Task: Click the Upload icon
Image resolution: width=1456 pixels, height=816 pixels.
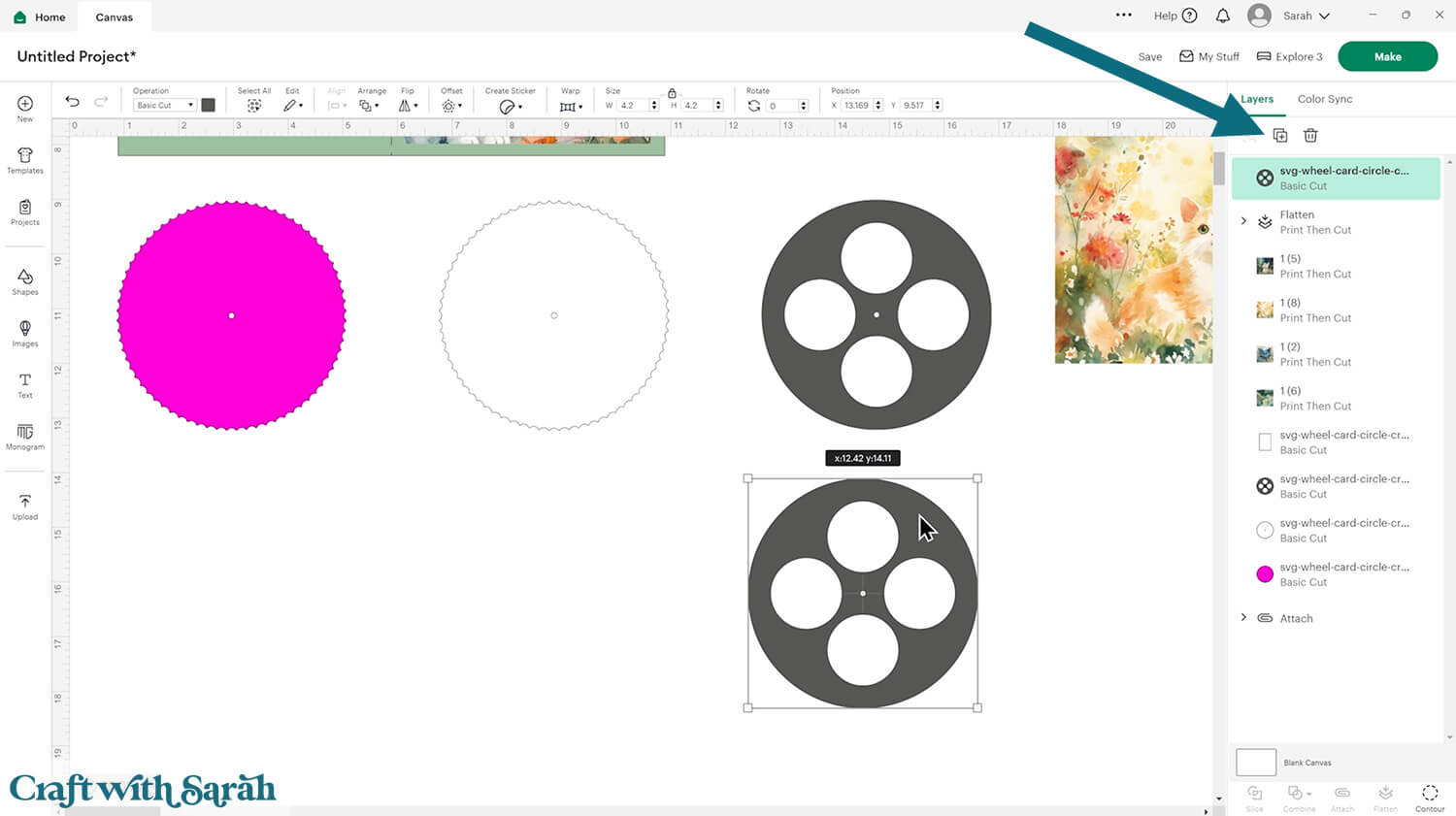Action: (x=25, y=502)
